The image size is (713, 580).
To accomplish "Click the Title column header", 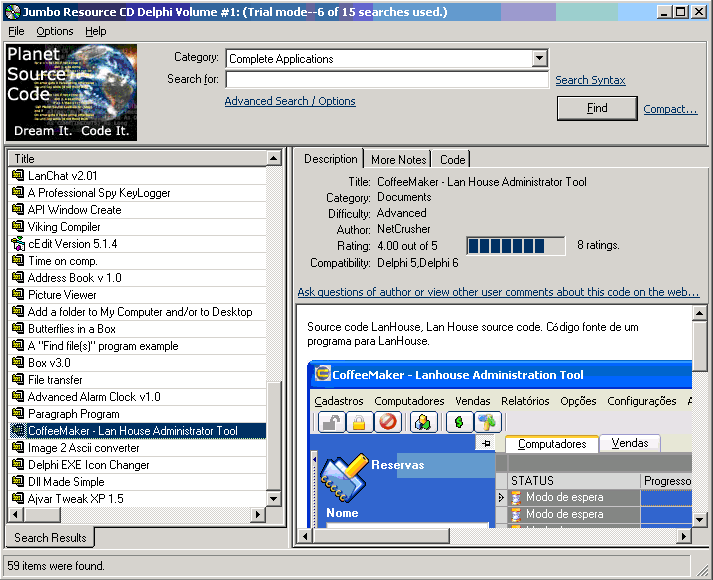I will (139, 158).
